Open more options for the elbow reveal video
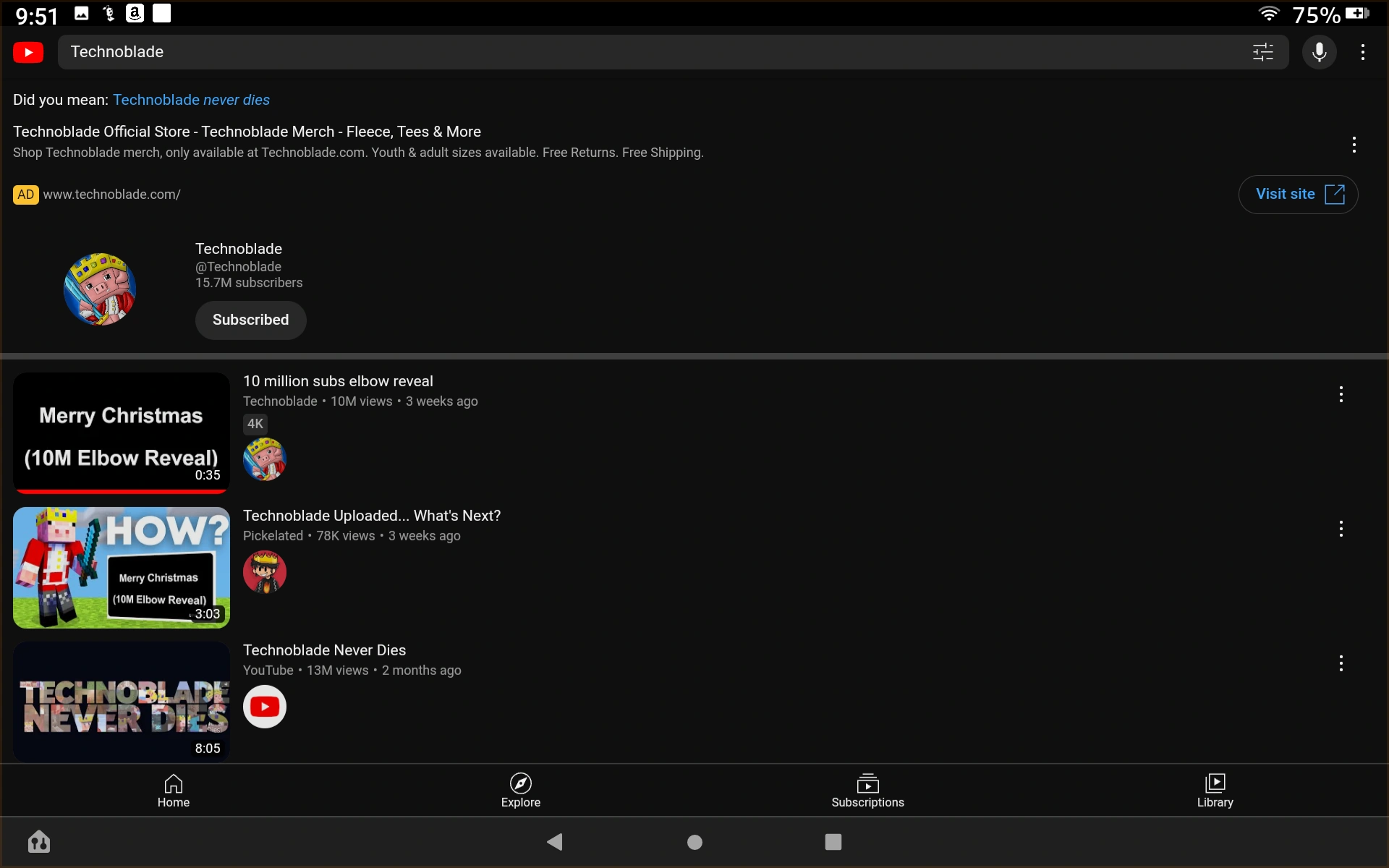Viewport: 1389px width, 868px height. [1341, 394]
